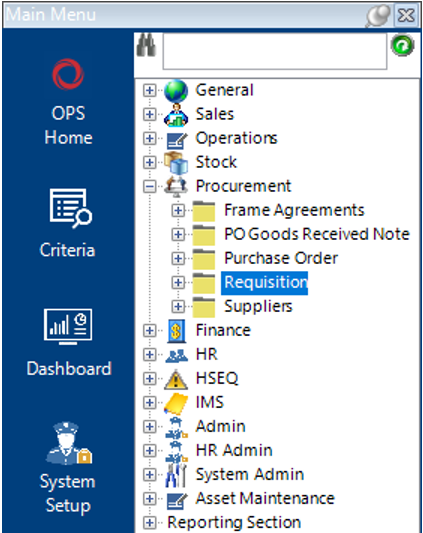Screen dimensions: 423x533
Task: Expand the Suppliers folder
Action: pos(178,307)
